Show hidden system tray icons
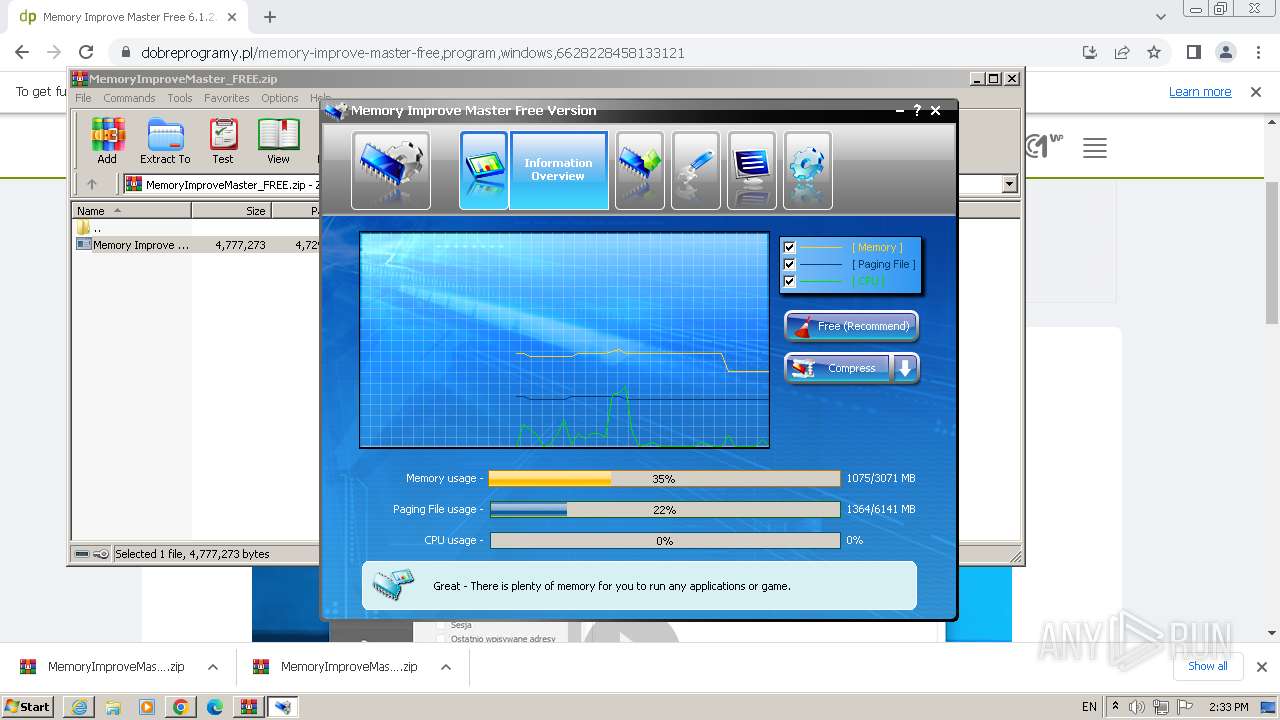Image resolution: width=1280 pixels, height=720 pixels. (1116, 707)
